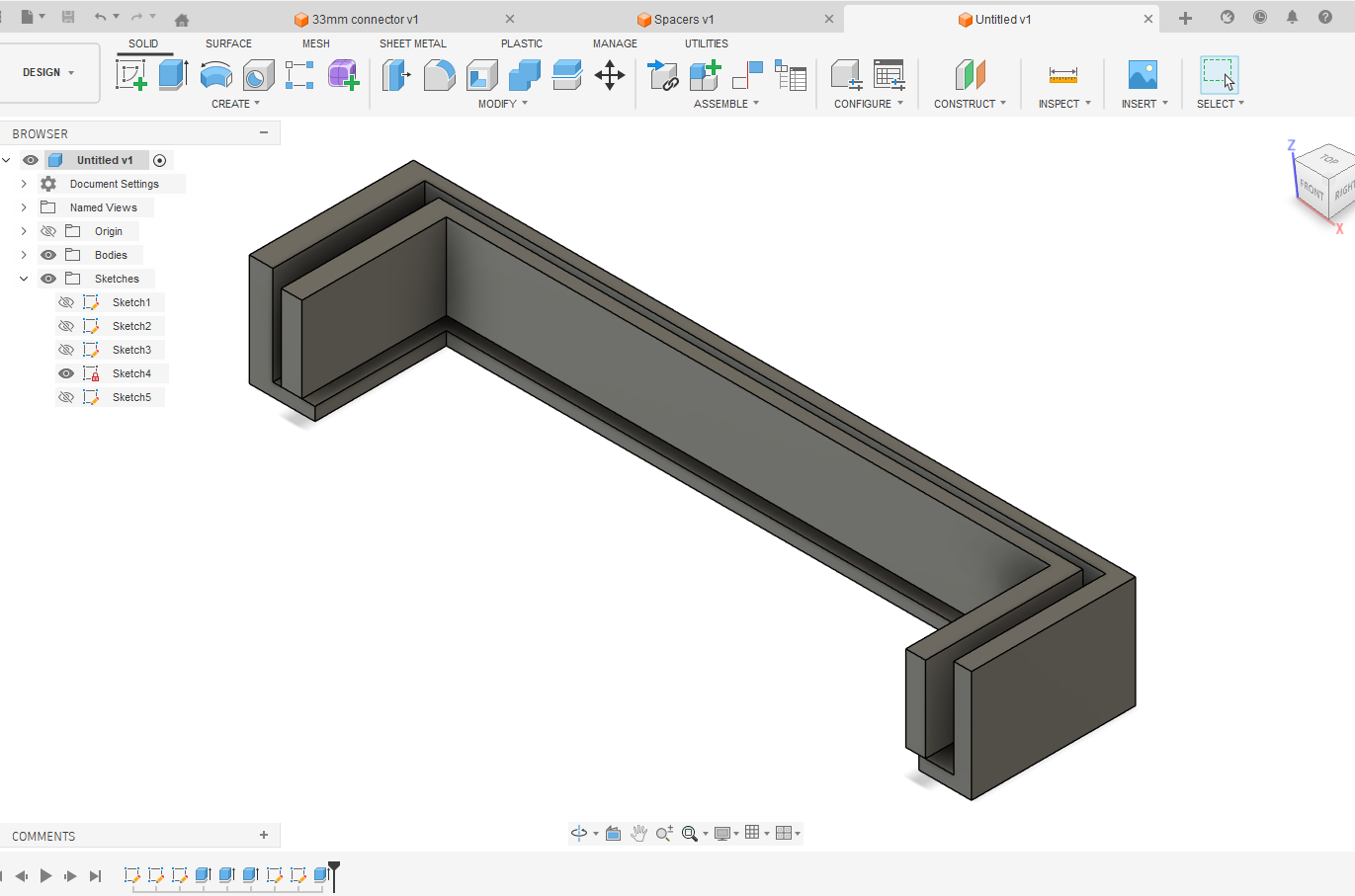Open the DESIGN workspace dropdown

48,72
